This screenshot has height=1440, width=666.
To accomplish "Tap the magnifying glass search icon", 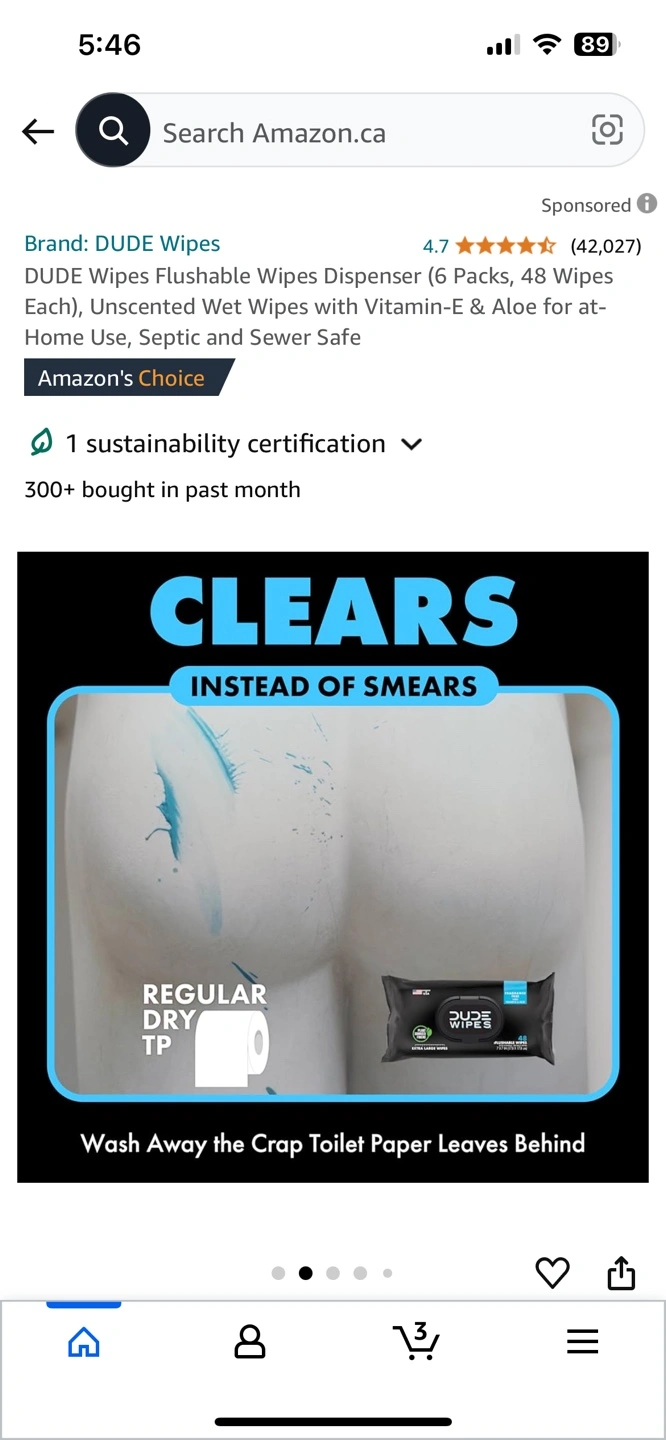I will click(x=113, y=130).
